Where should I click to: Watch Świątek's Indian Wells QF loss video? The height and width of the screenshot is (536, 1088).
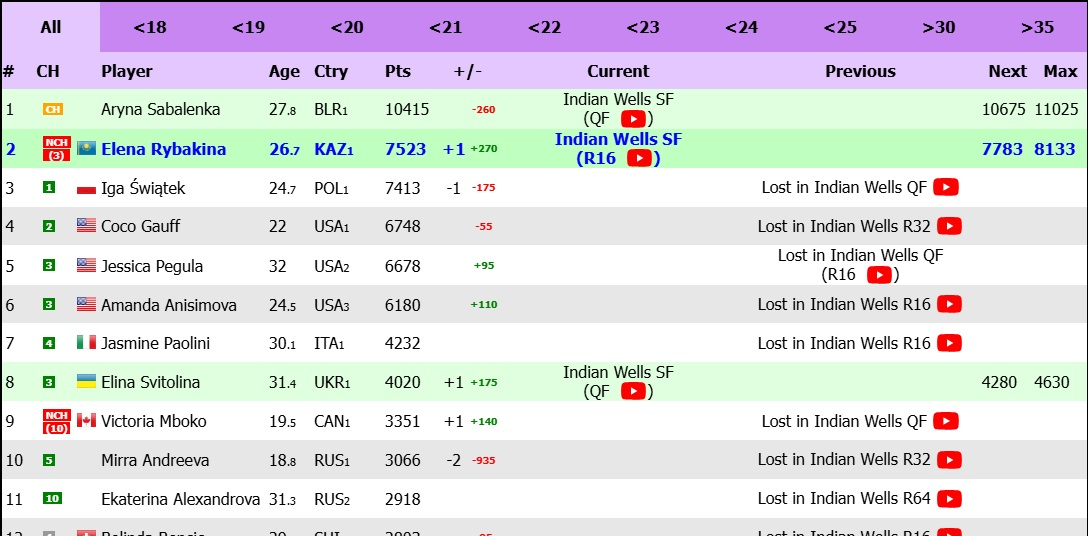(946, 187)
